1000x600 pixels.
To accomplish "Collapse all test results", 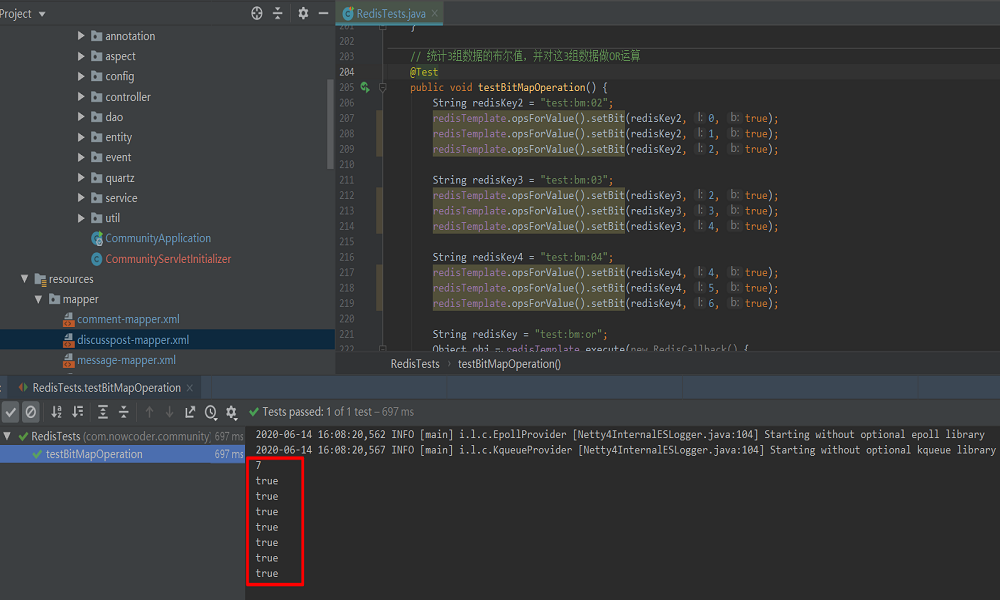I will click(x=124, y=412).
